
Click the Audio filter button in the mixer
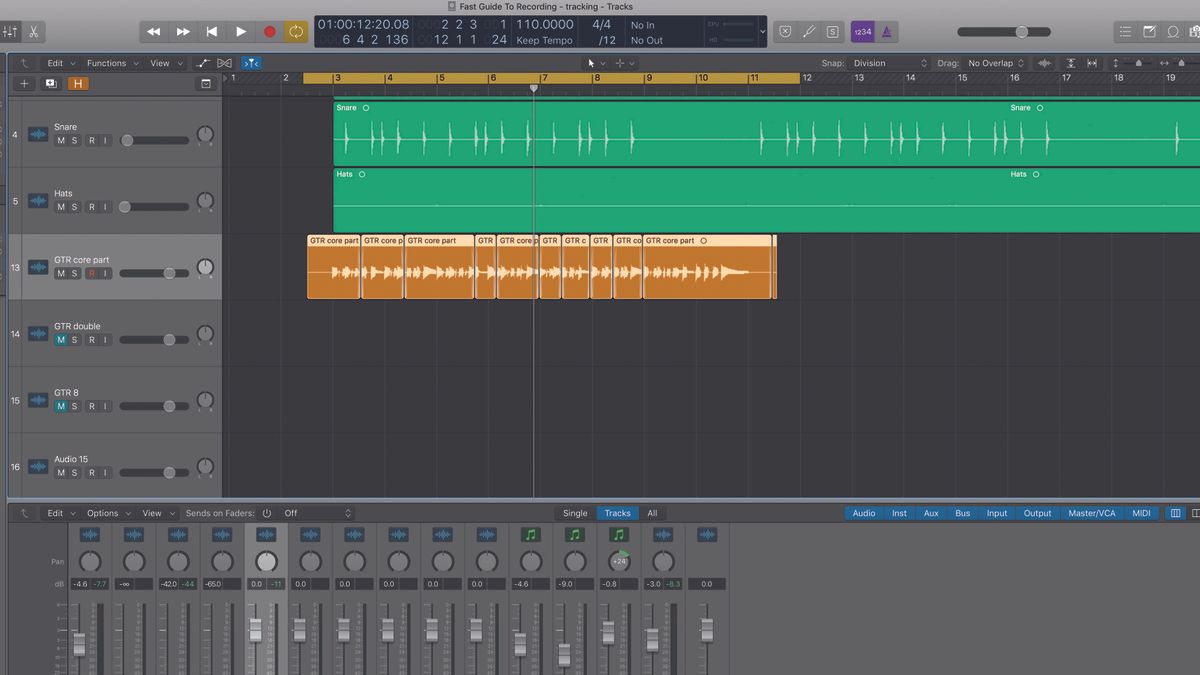(x=863, y=513)
